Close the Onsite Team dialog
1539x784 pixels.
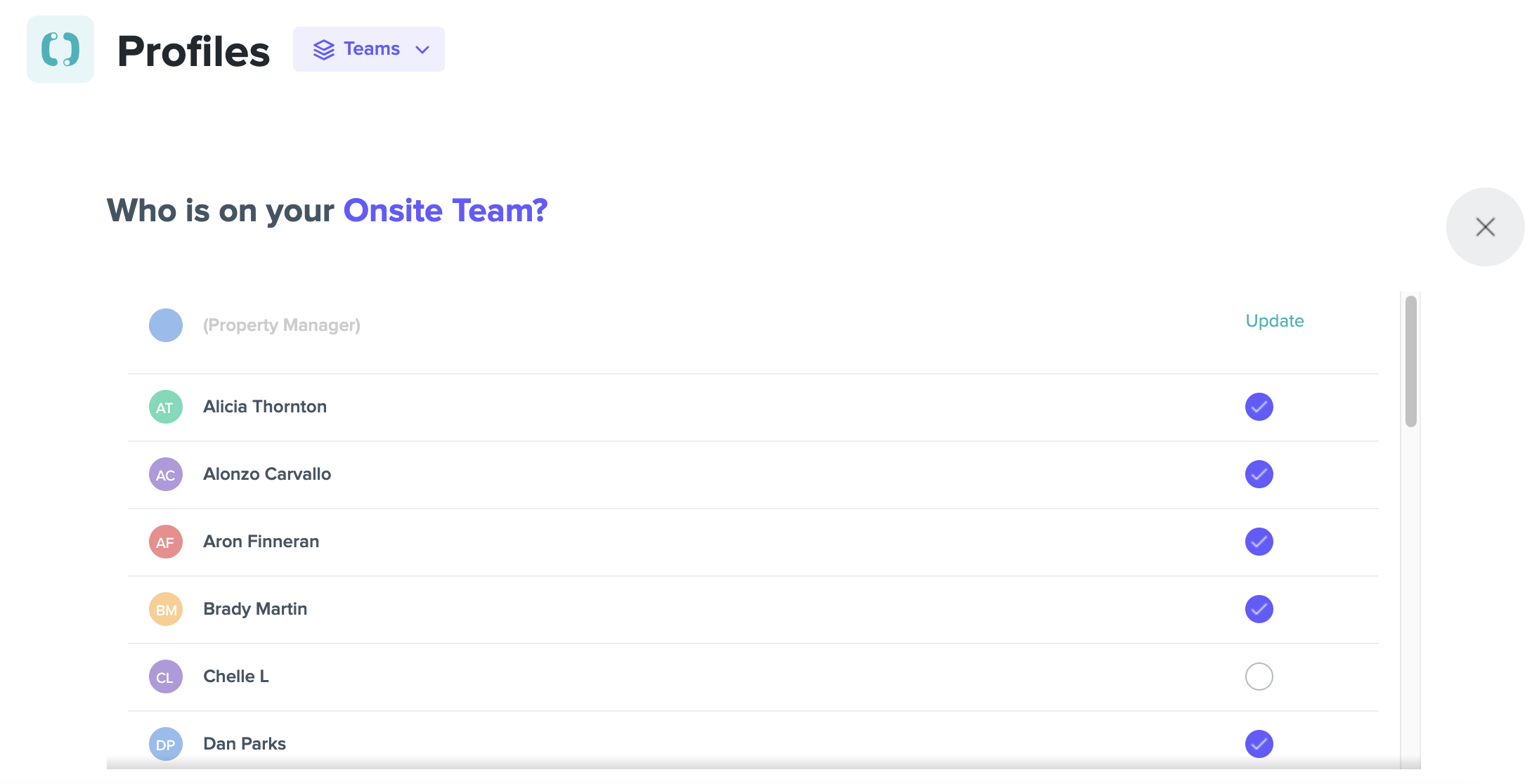1485,227
